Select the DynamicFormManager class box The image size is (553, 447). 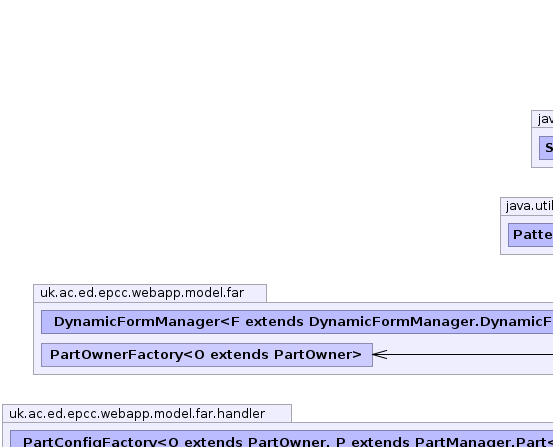[x=297, y=322]
